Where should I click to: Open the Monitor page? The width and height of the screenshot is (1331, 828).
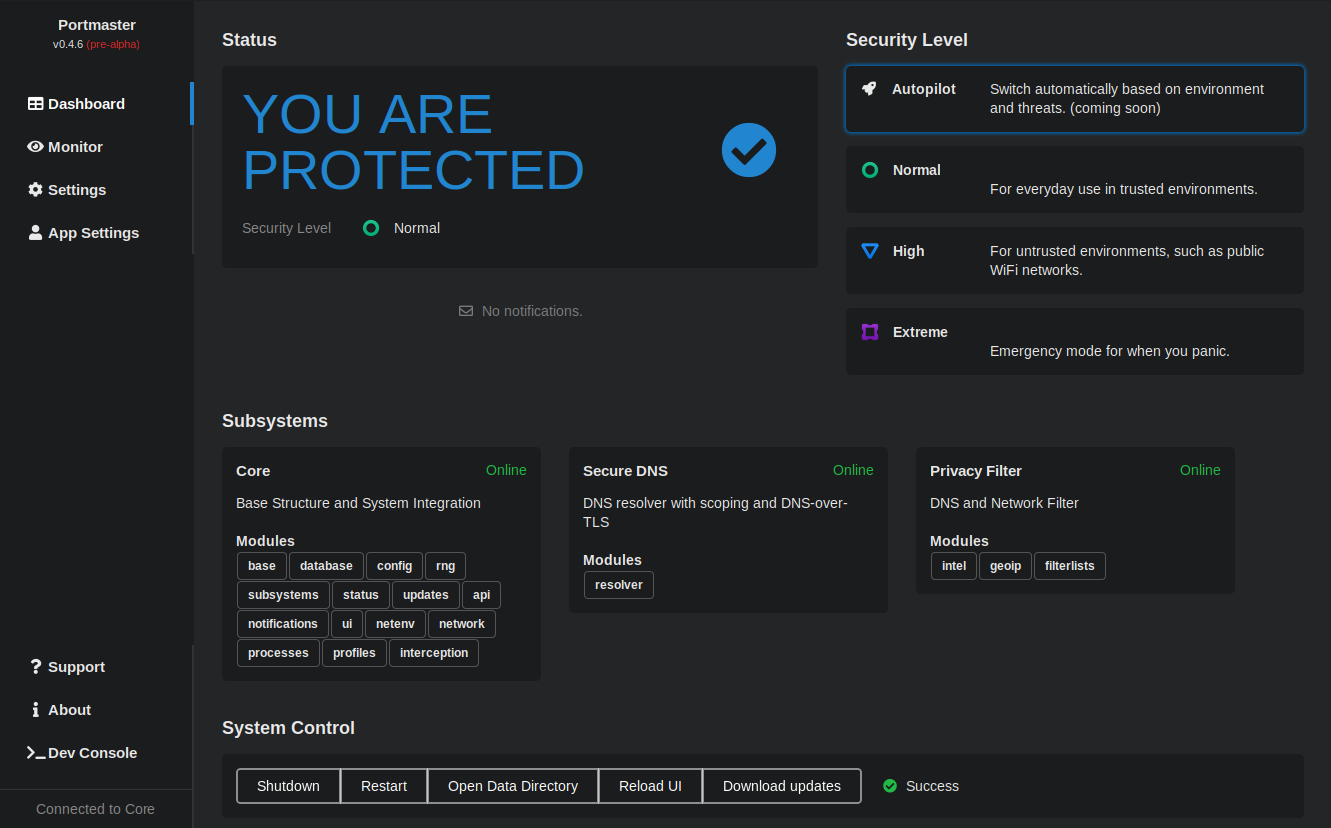click(x=75, y=147)
